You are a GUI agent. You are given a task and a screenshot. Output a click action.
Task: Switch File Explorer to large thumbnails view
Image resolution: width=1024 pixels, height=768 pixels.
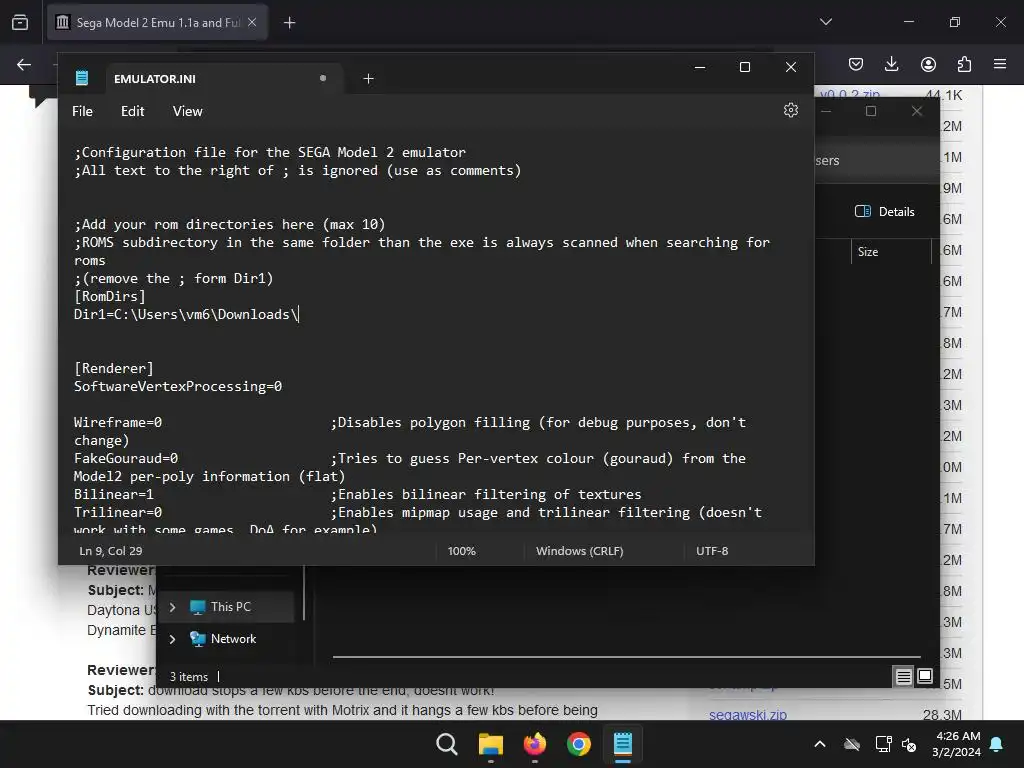pyautogui.click(x=925, y=676)
